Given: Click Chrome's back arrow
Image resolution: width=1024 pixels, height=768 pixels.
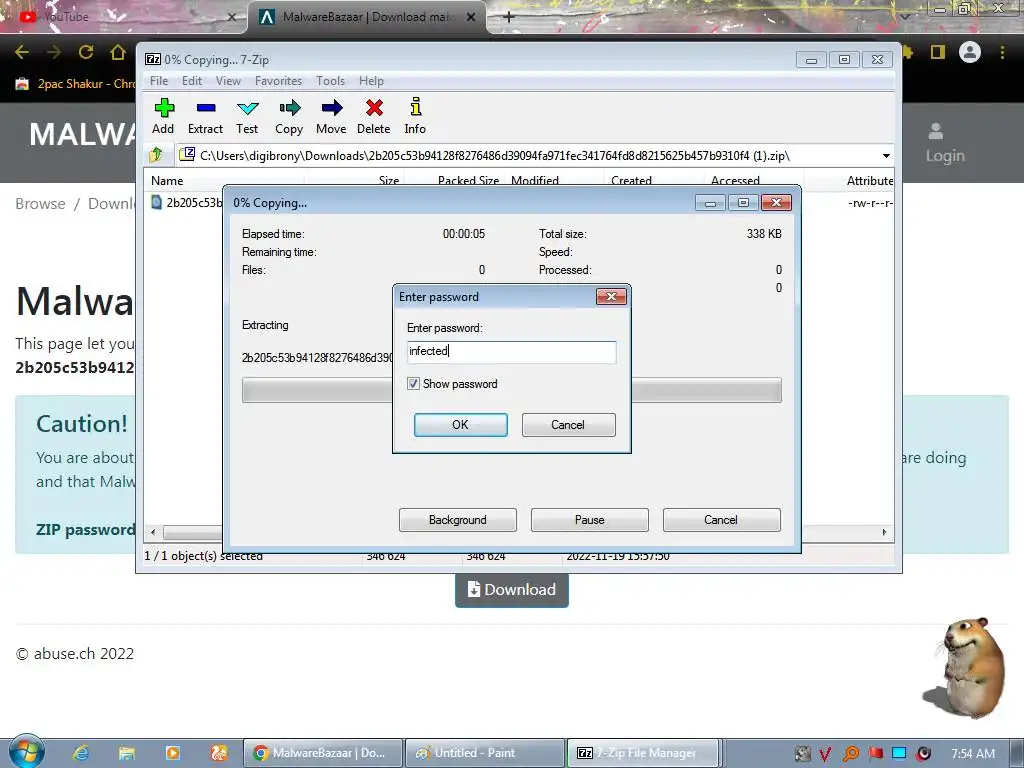Looking at the screenshot, I should coord(22,52).
